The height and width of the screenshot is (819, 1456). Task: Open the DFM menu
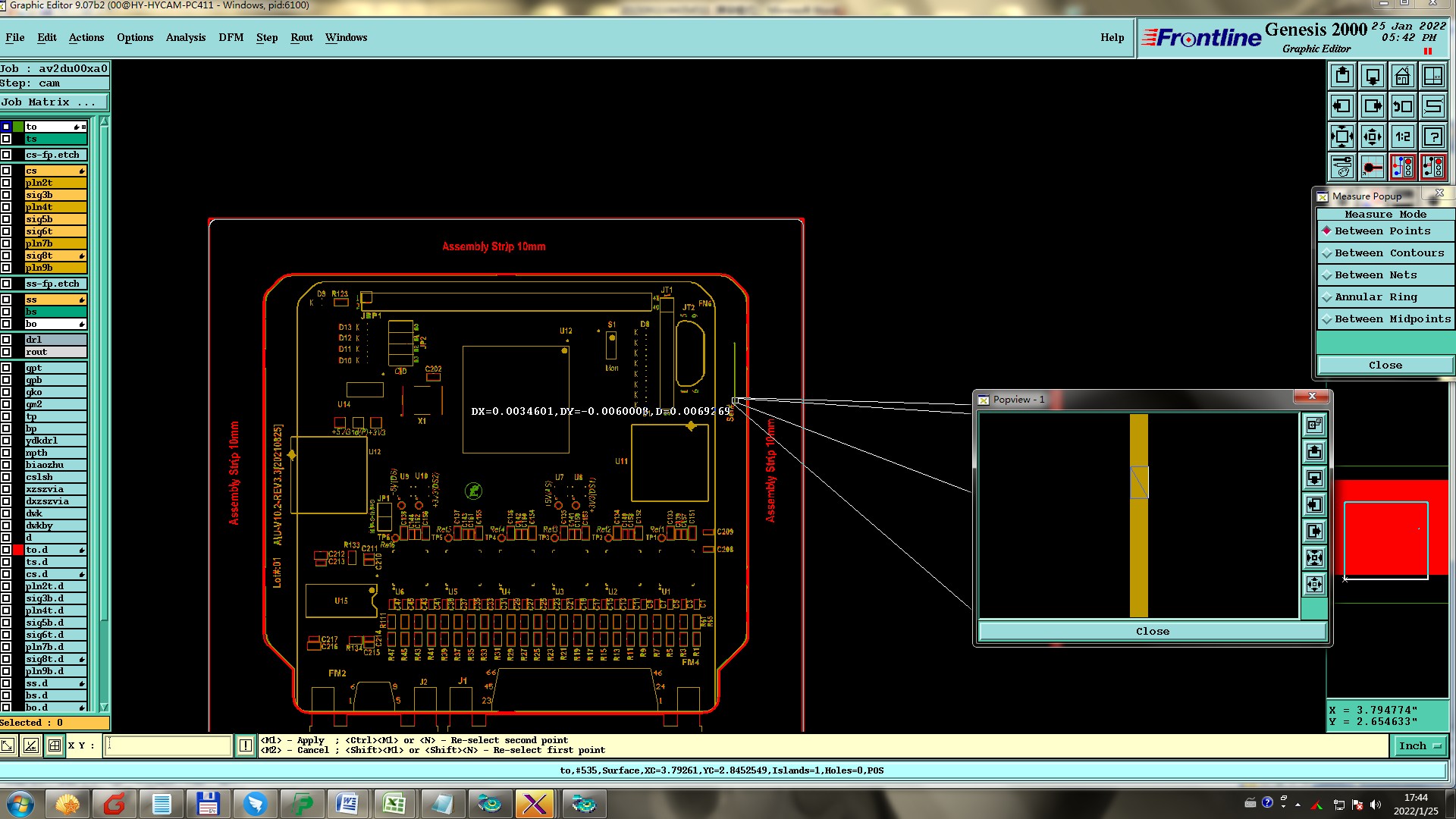coord(231,37)
